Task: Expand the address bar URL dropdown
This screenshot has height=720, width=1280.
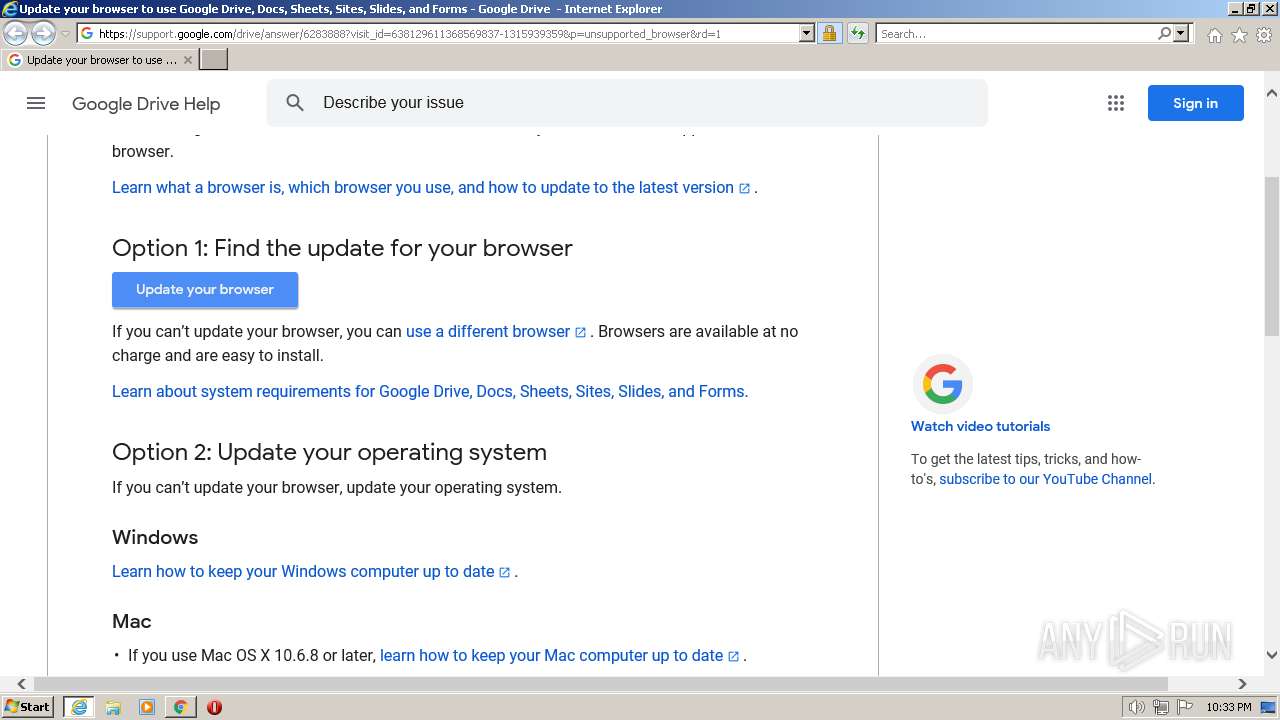Action: point(807,33)
